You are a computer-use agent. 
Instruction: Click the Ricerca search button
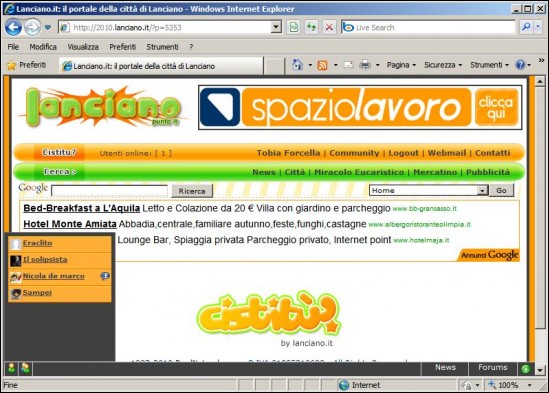192,191
